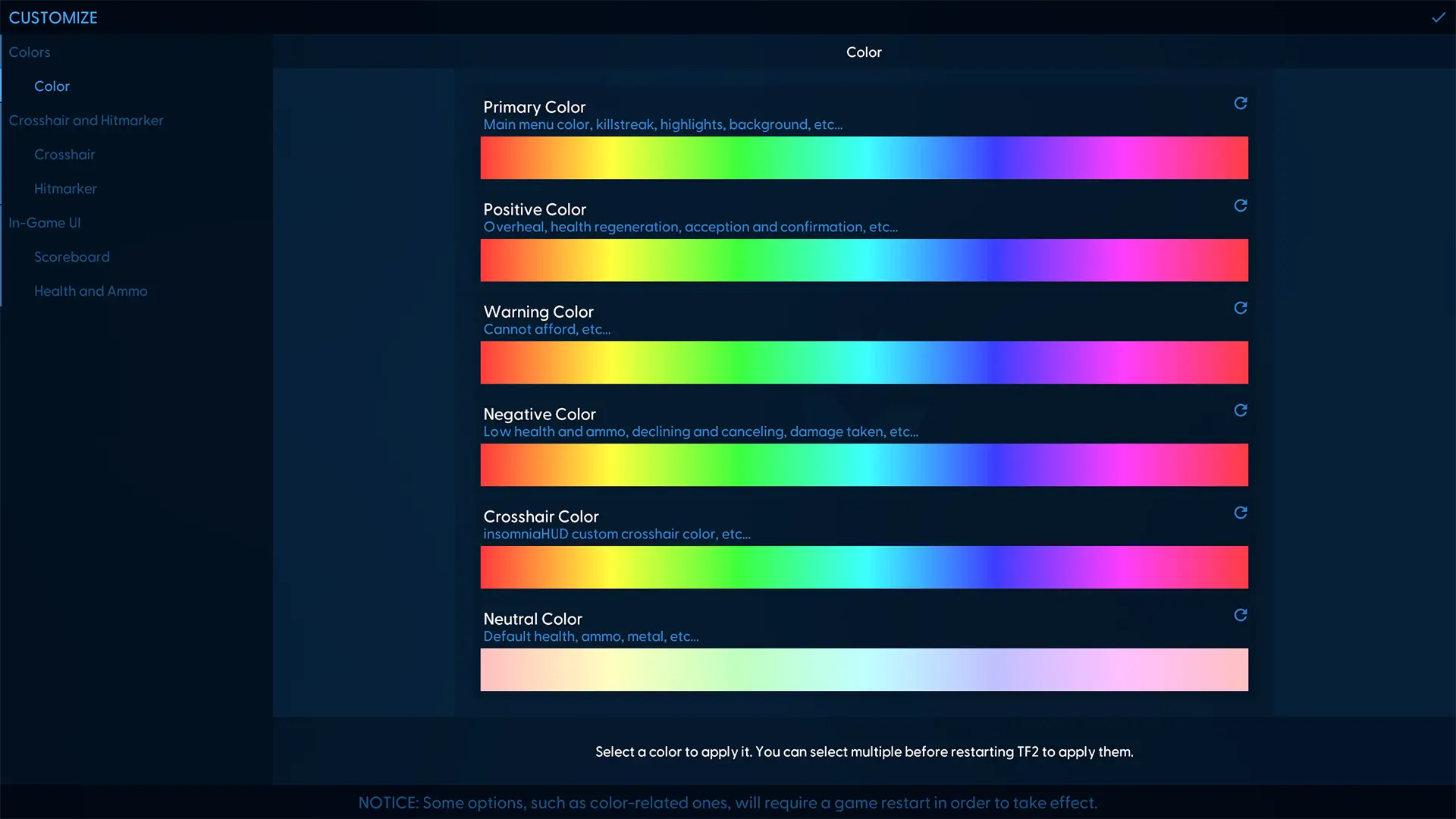Navigate to the Color customization tab

[x=52, y=86]
